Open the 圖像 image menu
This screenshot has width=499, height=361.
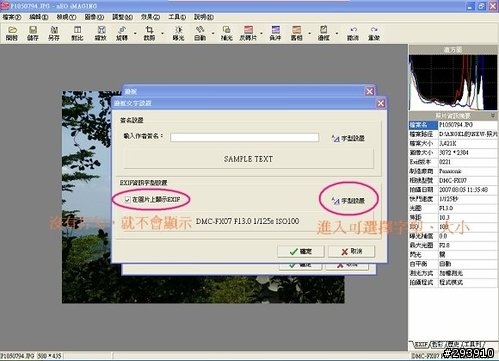pos(94,17)
